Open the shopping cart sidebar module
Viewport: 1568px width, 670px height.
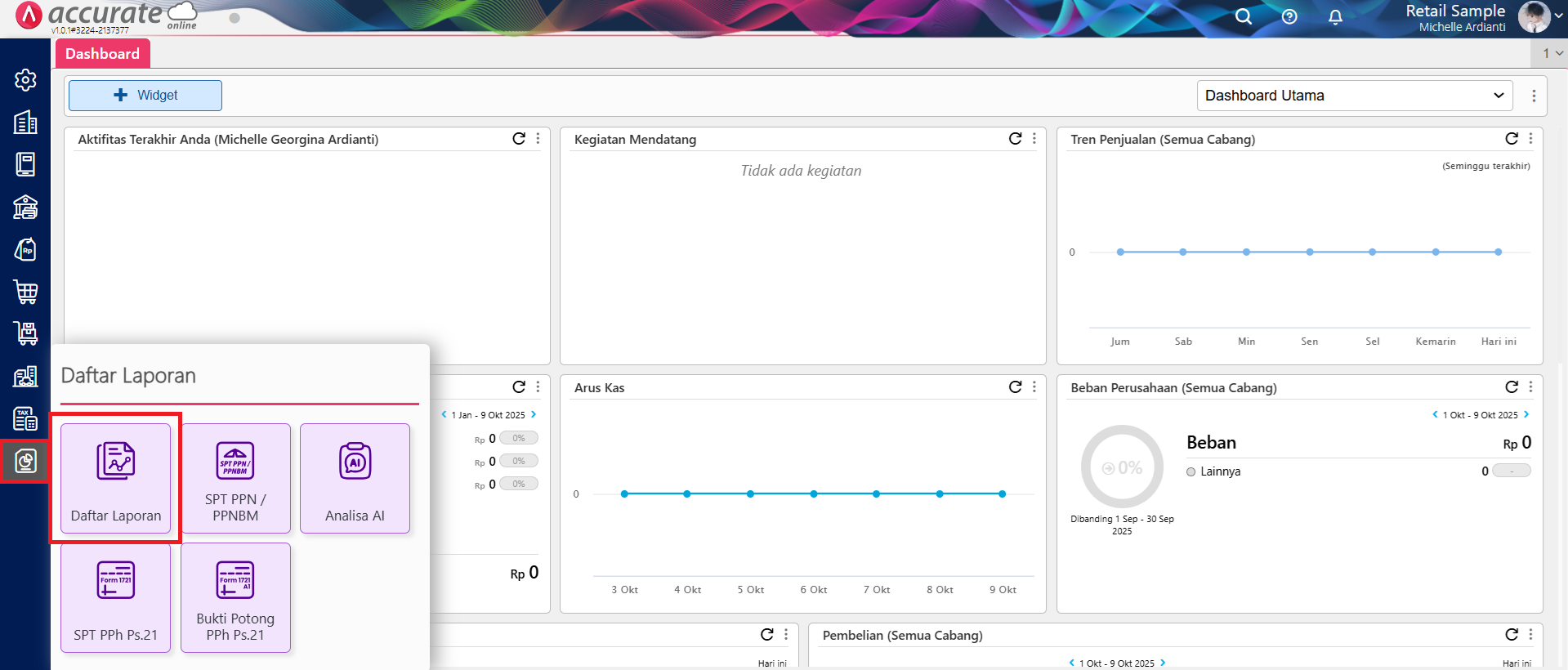[x=25, y=291]
